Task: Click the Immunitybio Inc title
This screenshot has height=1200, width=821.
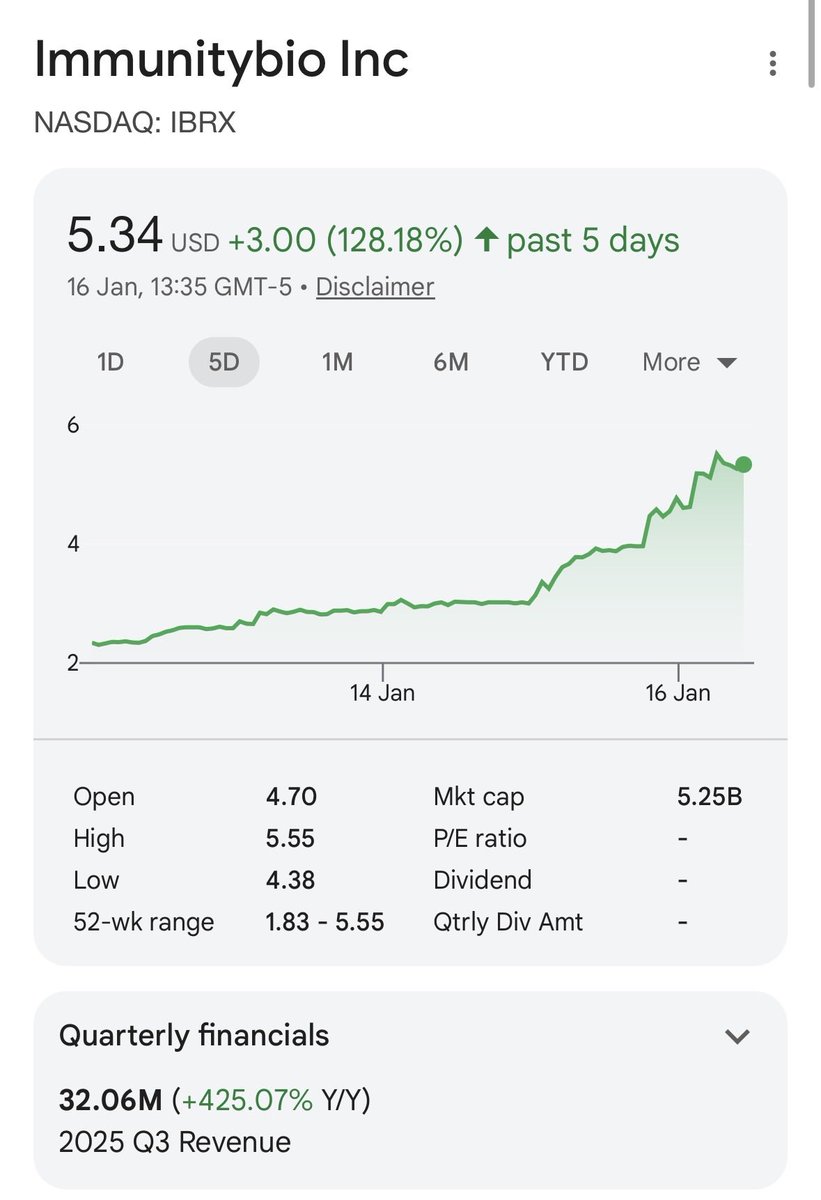Action: coord(222,60)
